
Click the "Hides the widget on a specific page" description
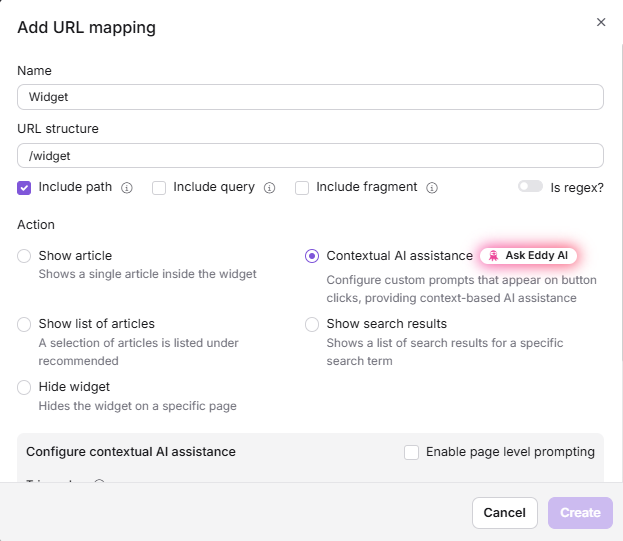pyautogui.click(x=137, y=406)
